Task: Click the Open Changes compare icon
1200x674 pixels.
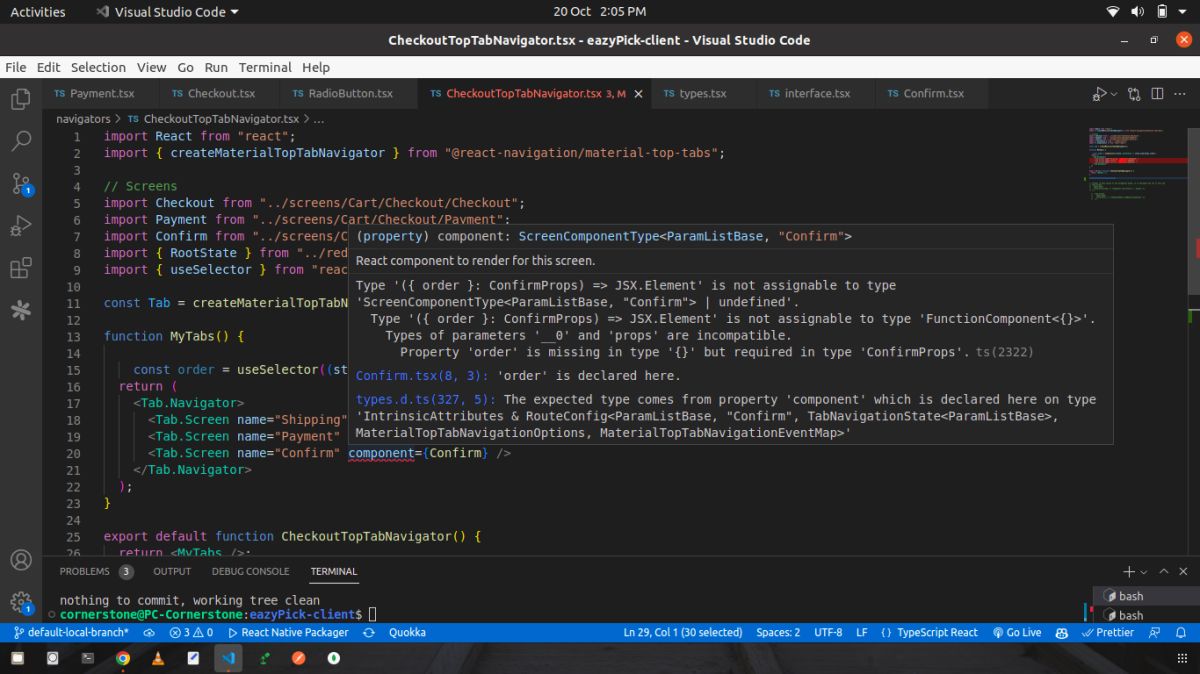Action: pyautogui.click(x=1134, y=94)
